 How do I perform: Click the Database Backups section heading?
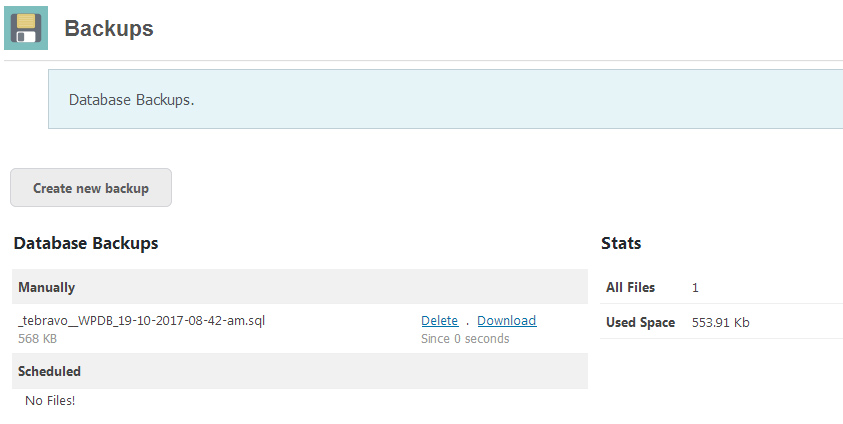click(x=86, y=243)
